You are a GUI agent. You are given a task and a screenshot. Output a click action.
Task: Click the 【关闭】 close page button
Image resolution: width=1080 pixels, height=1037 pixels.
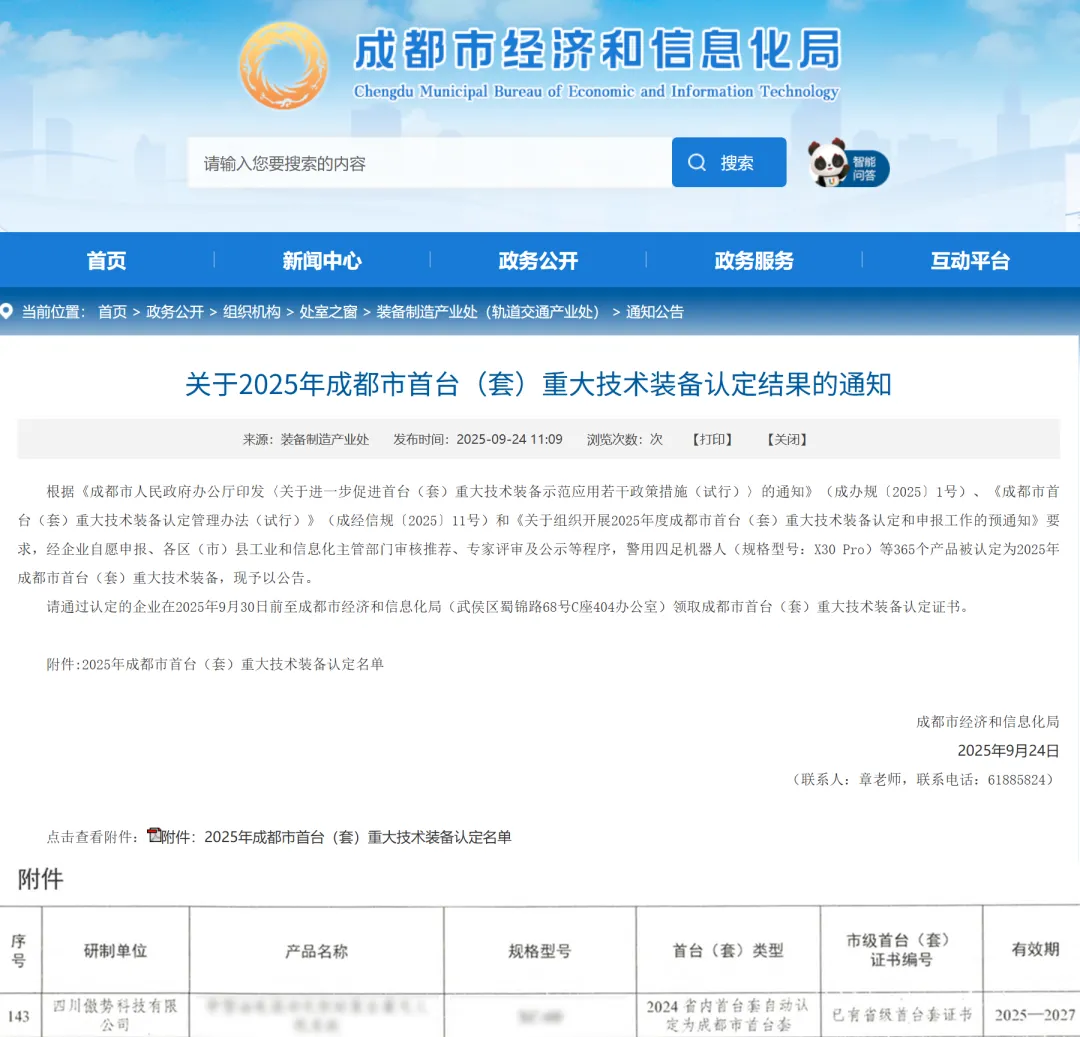(x=787, y=439)
